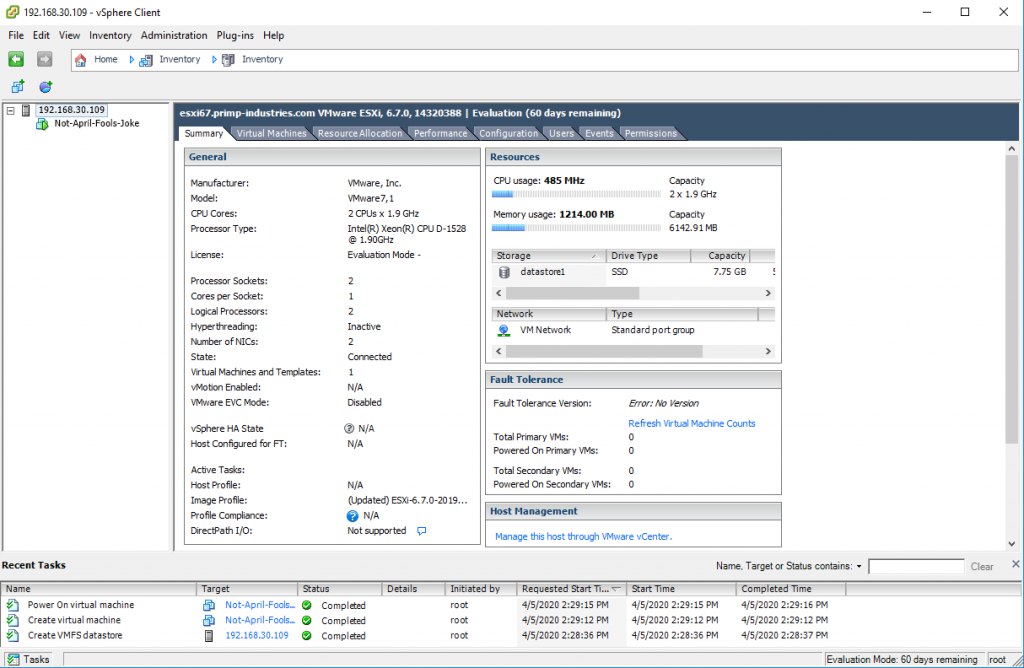Click the Profile Compliance blue help icon
Screen dimensions: 1024x668
[x=353, y=516]
